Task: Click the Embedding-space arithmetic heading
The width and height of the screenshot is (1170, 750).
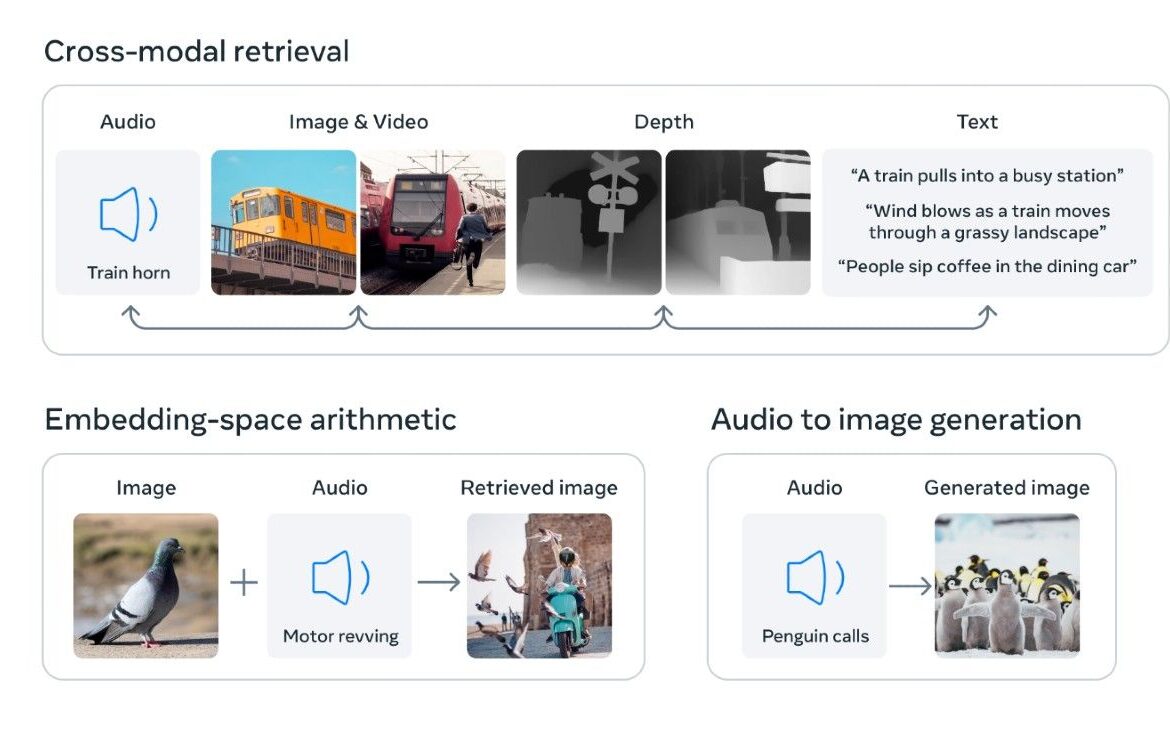Action: click(250, 419)
